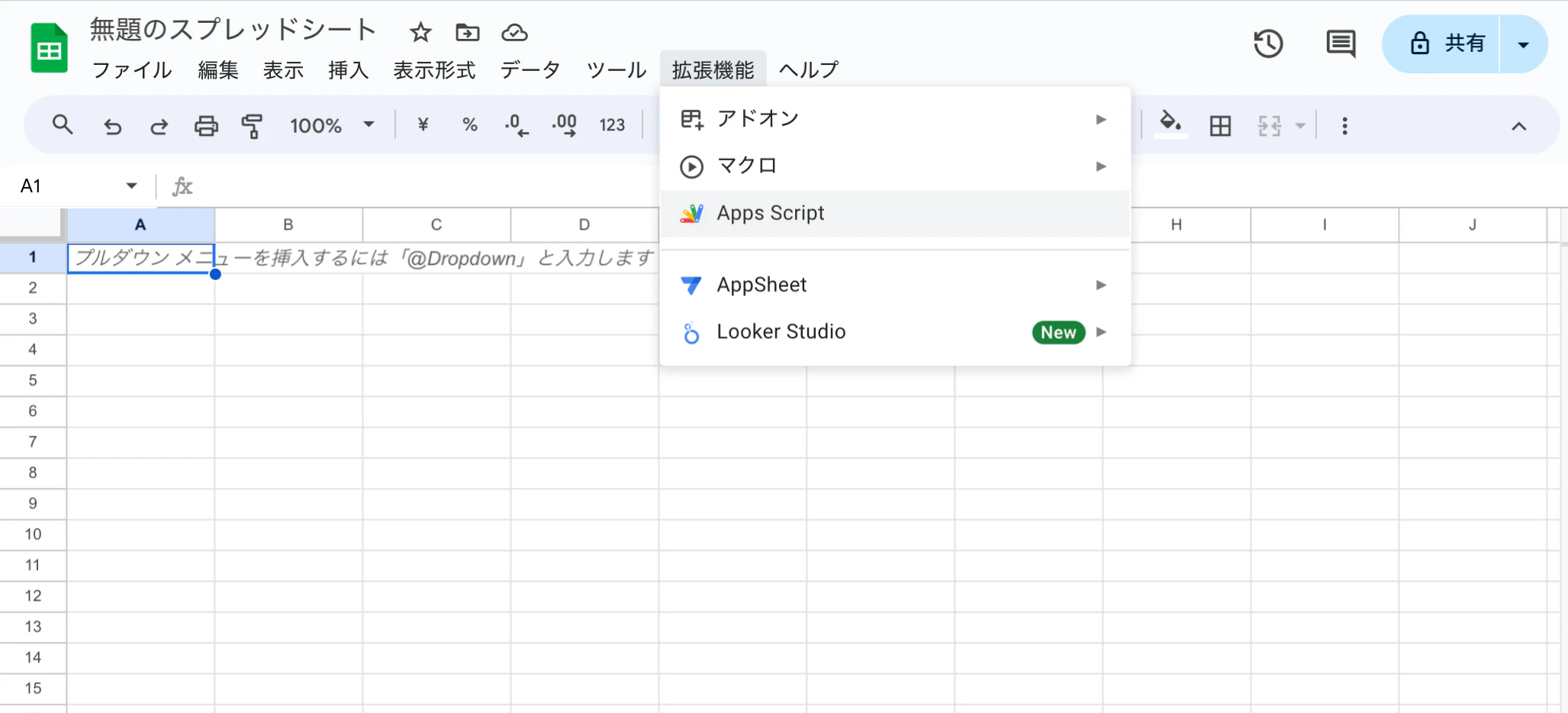Open the ファイル menu
Screen dimensions: 1568x713
tap(132, 70)
